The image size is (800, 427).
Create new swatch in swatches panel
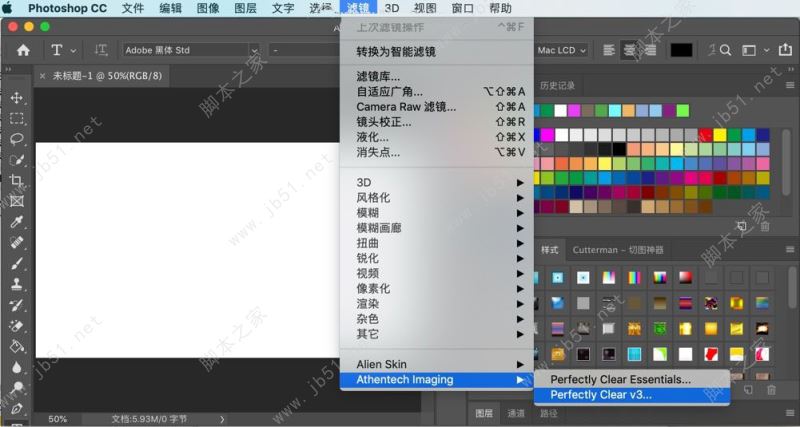click(x=741, y=225)
